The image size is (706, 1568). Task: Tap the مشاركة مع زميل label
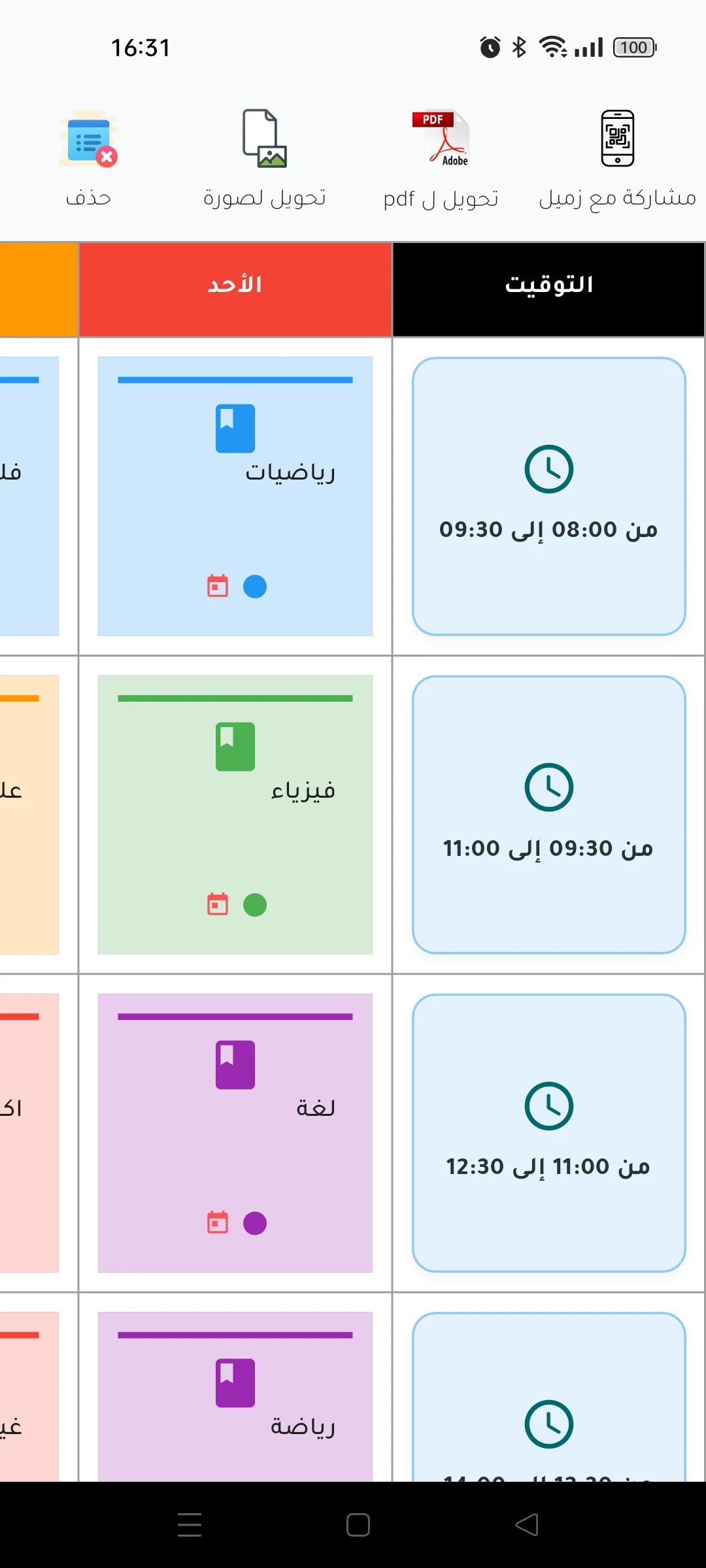[x=617, y=199]
